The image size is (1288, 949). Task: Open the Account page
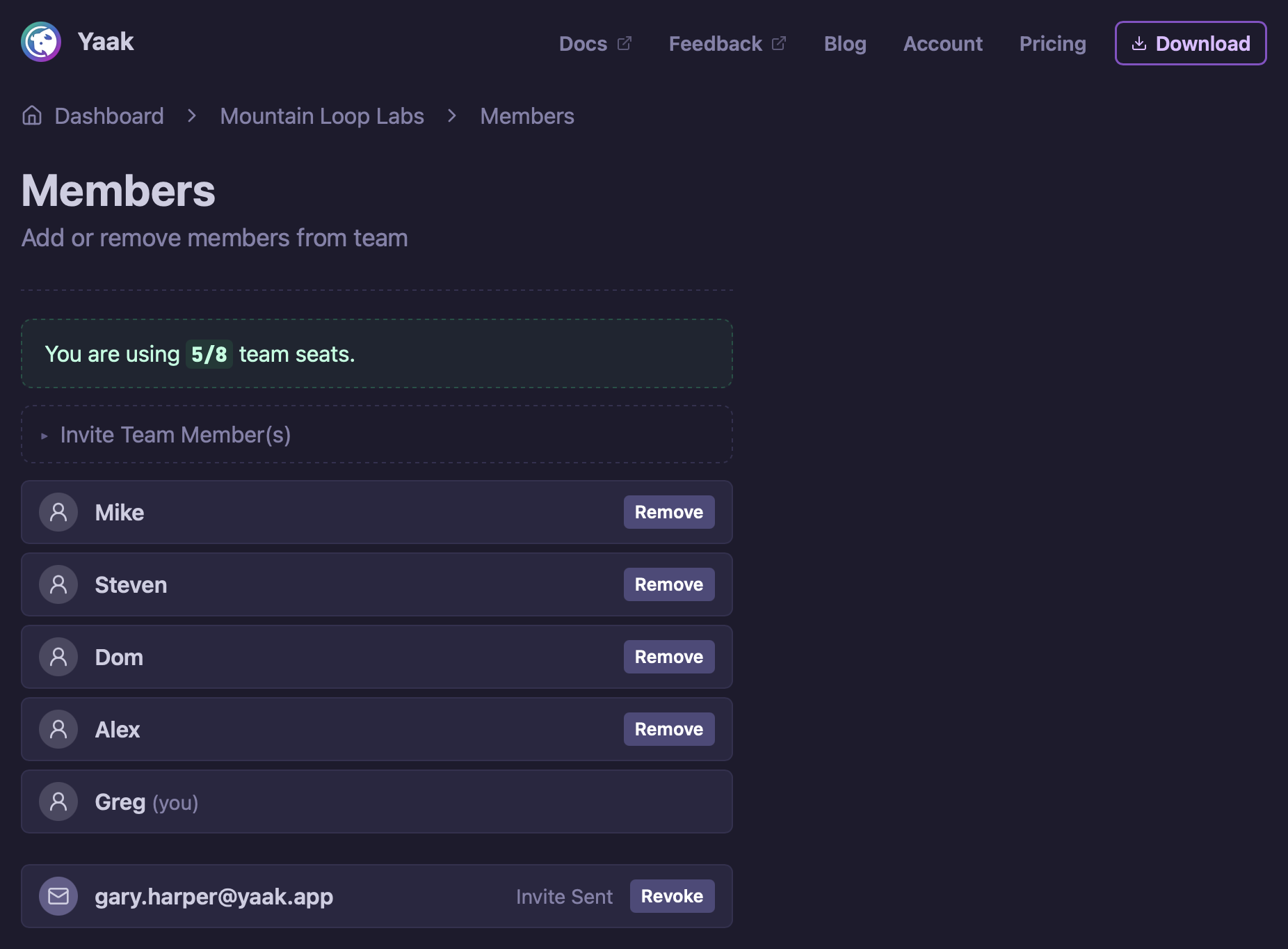point(942,44)
